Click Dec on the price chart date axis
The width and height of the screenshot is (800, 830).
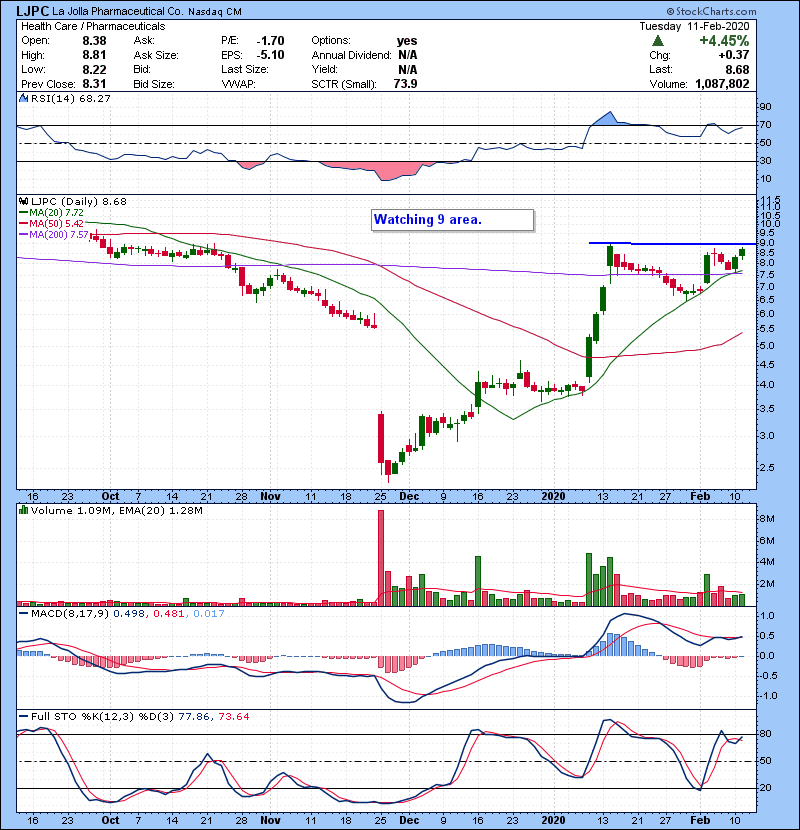[x=409, y=497]
